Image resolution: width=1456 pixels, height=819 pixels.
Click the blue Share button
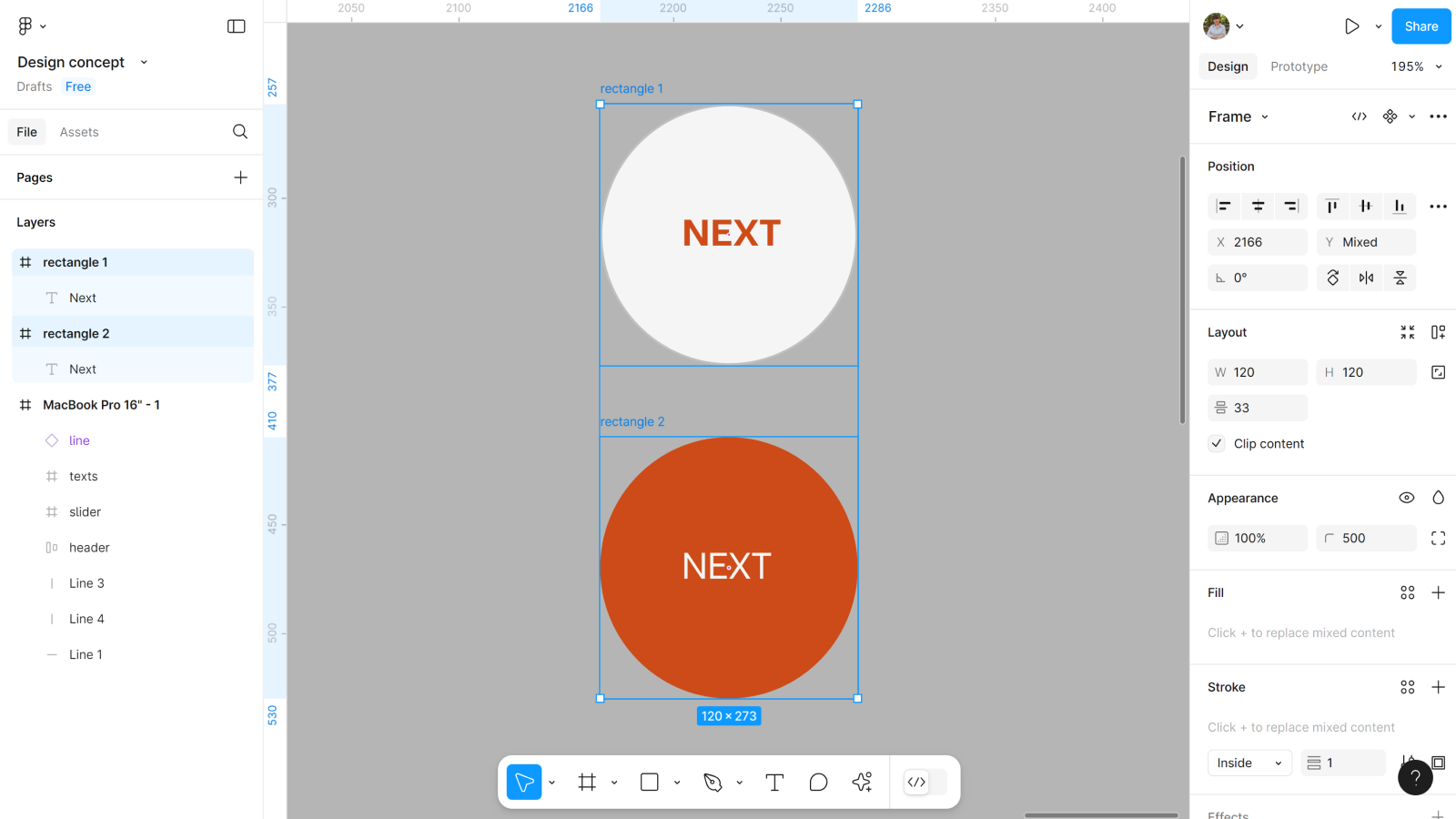[1421, 26]
